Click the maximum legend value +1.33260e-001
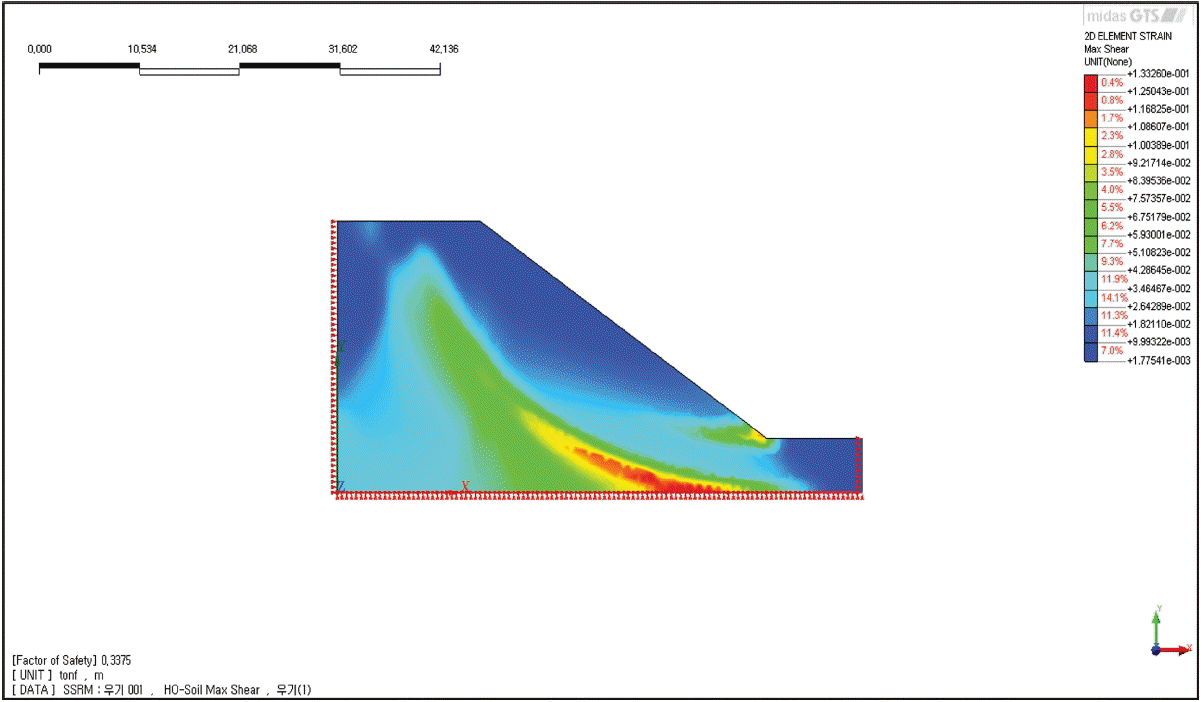Viewport: 1202px width, 702px height. click(1158, 73)
